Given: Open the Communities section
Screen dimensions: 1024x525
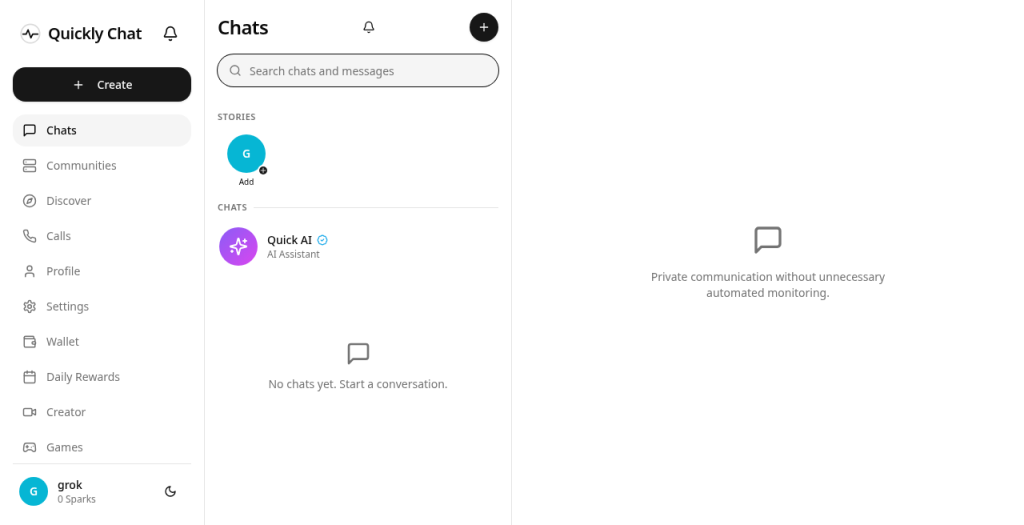Looking at the screenshot, I should pyautogui.click(x=102, y=165).
